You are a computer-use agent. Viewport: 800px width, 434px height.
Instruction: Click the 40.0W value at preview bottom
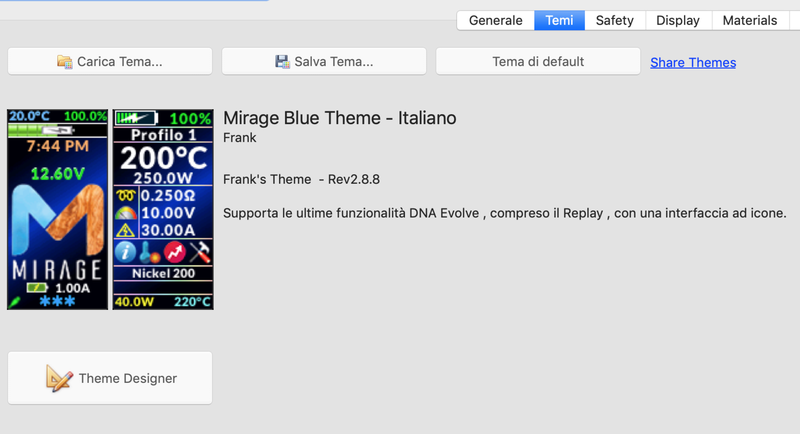click(134, 301)
